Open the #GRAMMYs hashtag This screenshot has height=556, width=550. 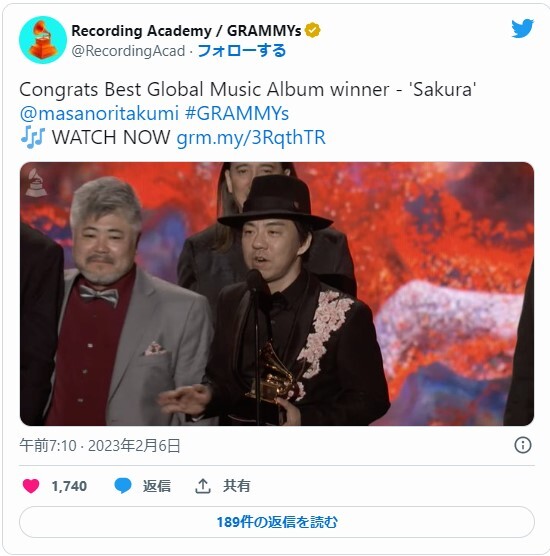[237, 114]
